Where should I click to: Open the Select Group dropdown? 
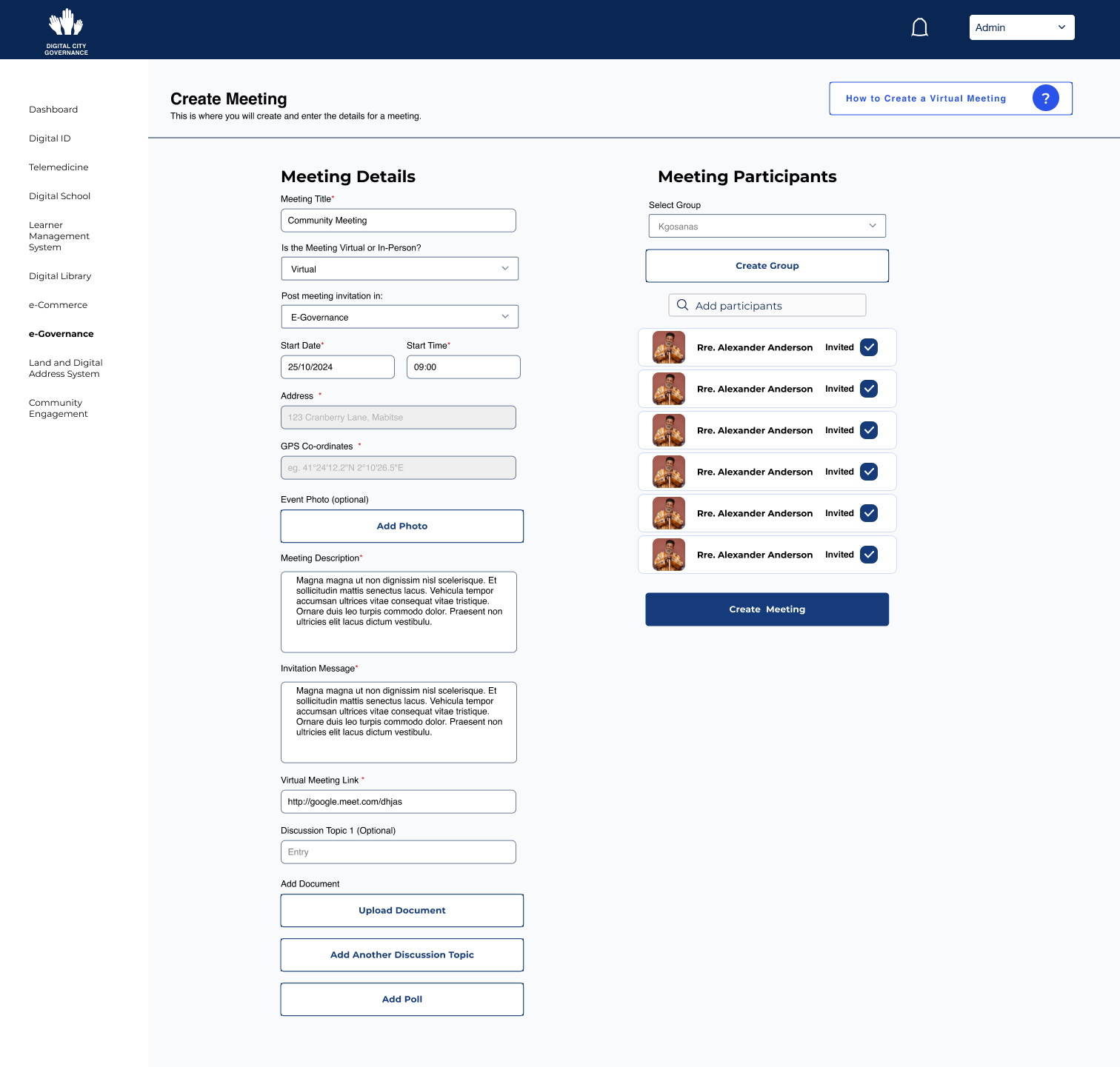pos(767,226)
